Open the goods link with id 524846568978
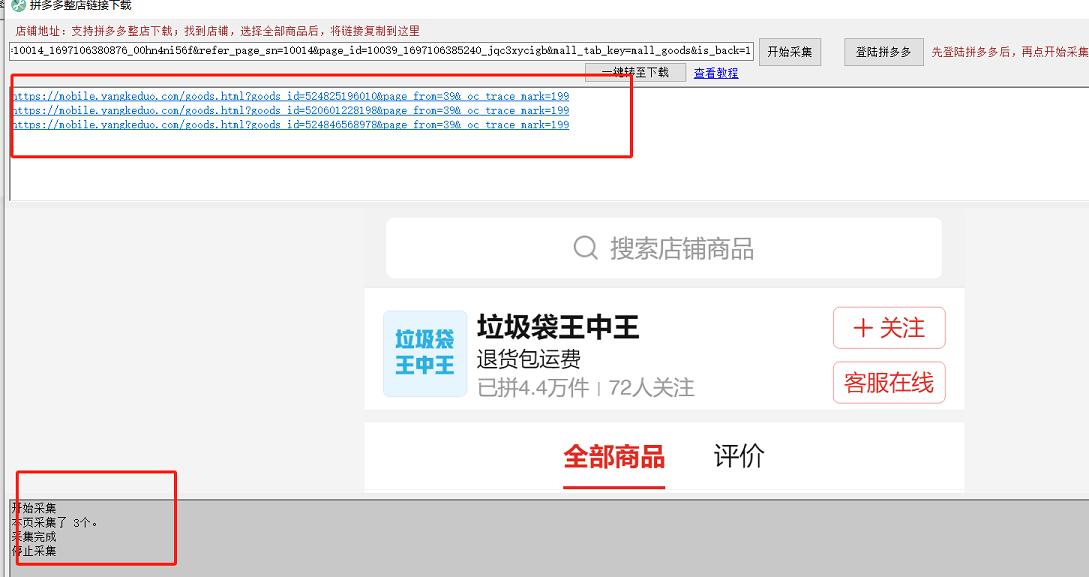This screenshot has width=1089, height=577. click(x=290, y=125)
